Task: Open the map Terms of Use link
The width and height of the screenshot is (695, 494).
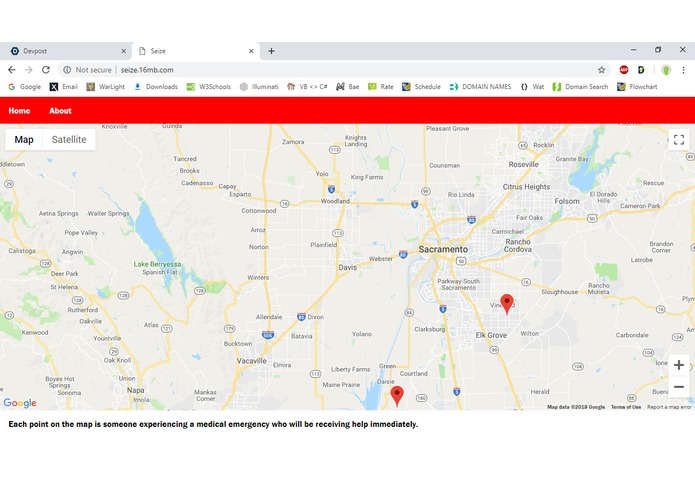Action: 626,407
